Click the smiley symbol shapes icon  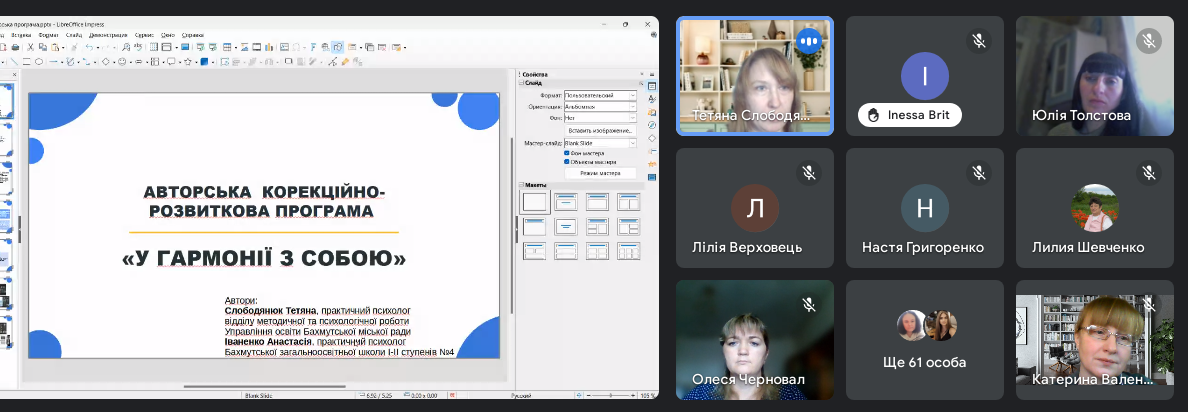(x=122, y=61)
